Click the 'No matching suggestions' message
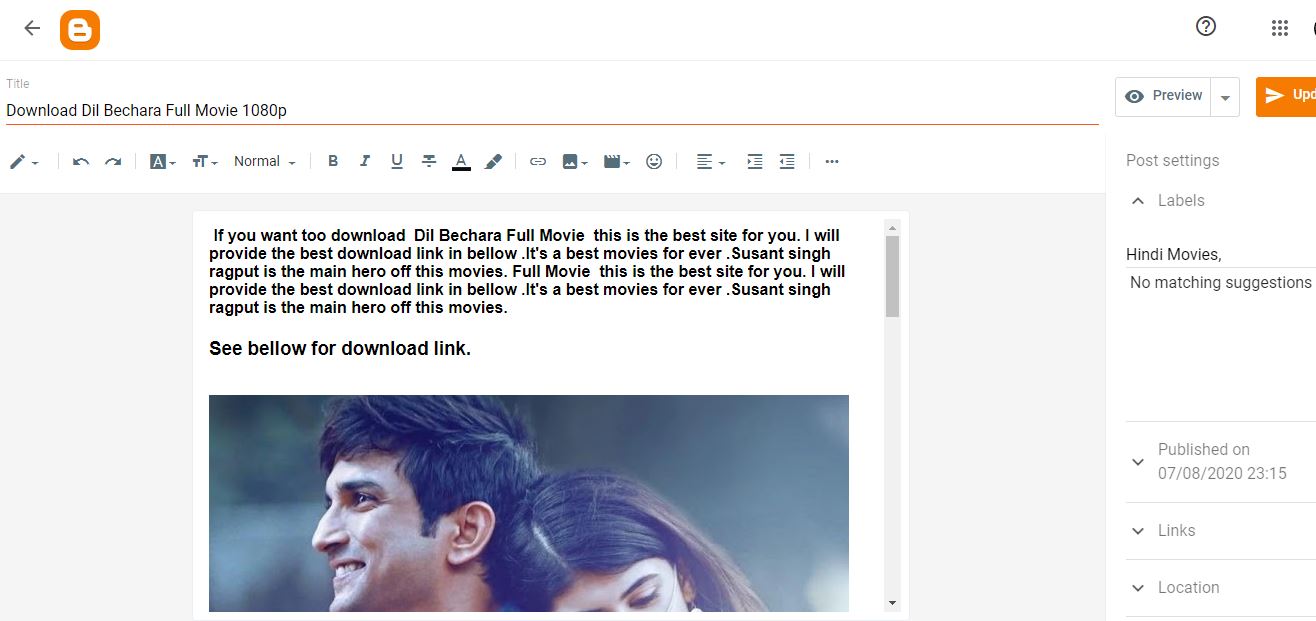1316x621 pixels. 1220,283
